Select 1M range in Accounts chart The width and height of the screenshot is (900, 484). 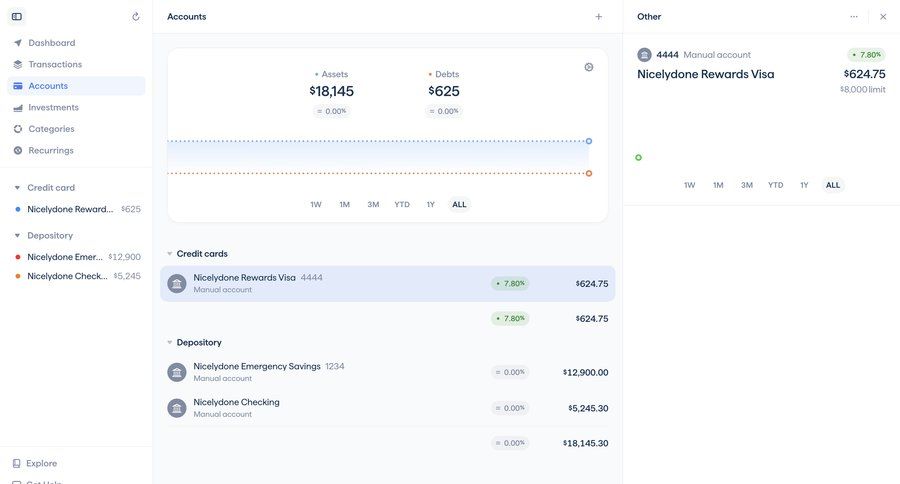click(x=344, y=204)
